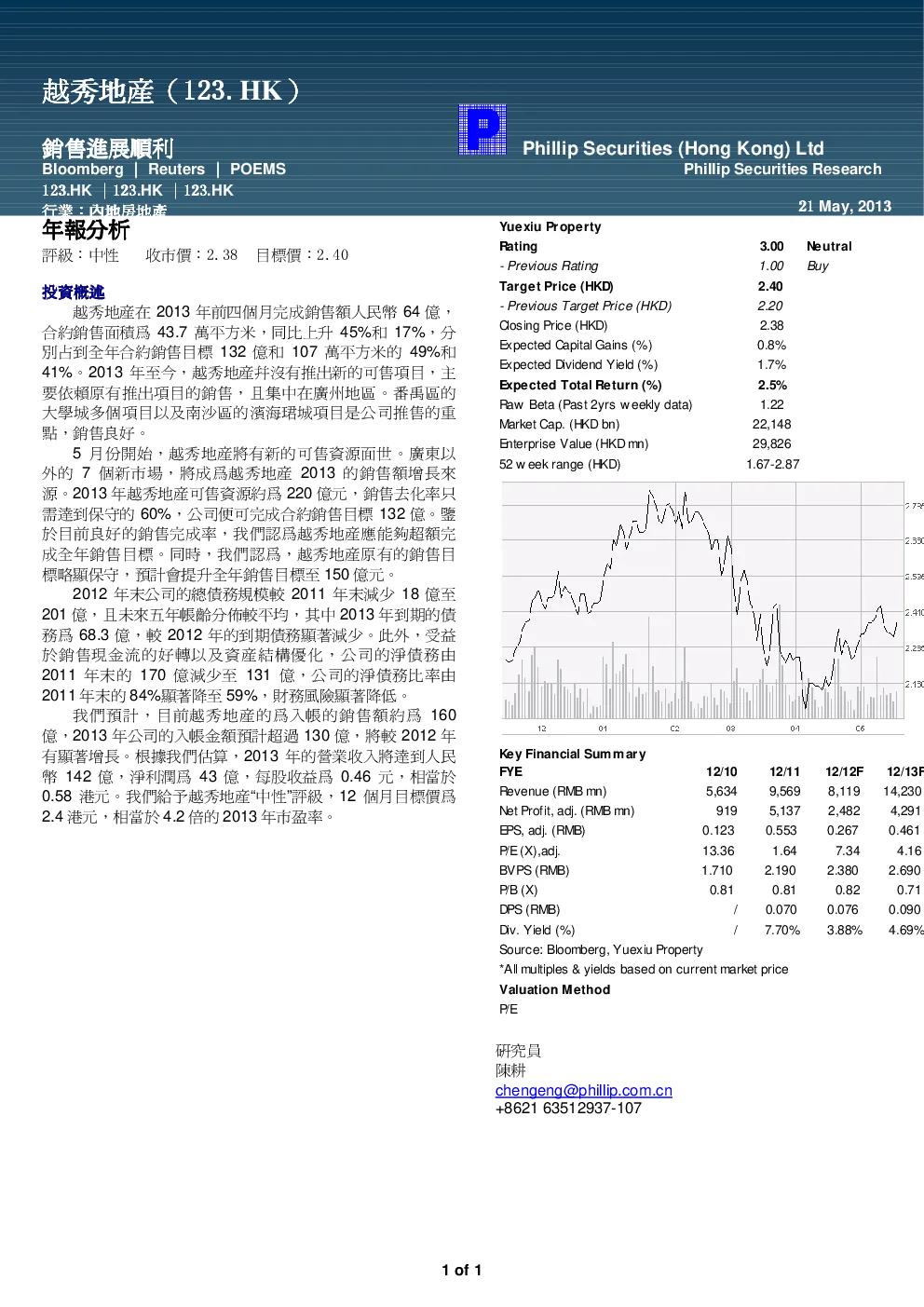Viewport: 924px width, 1307px height.
Task: Click the 12/11 Net Profit value 5,137
Action: [784, 810]
